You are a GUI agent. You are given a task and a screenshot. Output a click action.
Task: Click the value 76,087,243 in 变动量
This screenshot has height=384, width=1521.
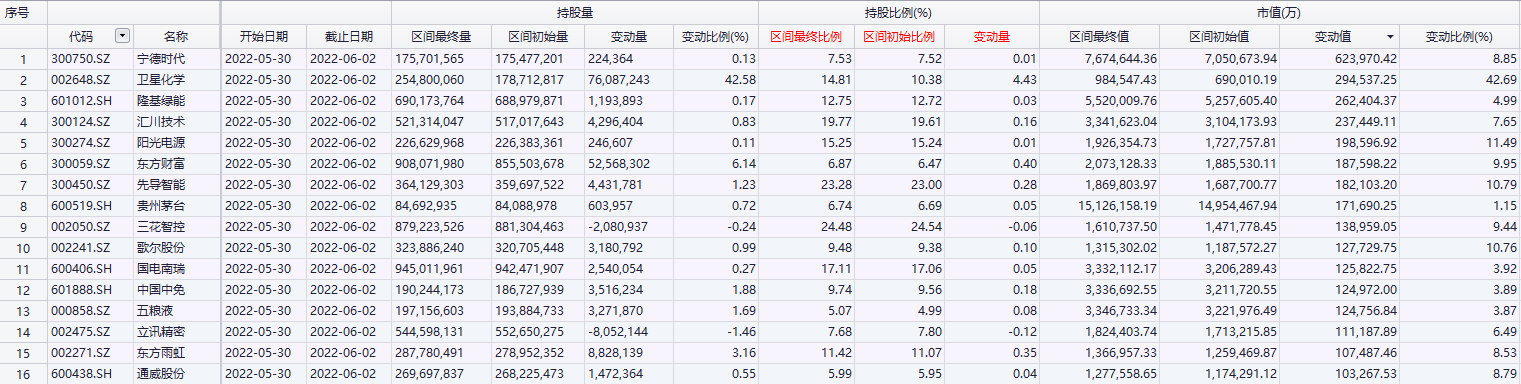(x=619, y=79)
